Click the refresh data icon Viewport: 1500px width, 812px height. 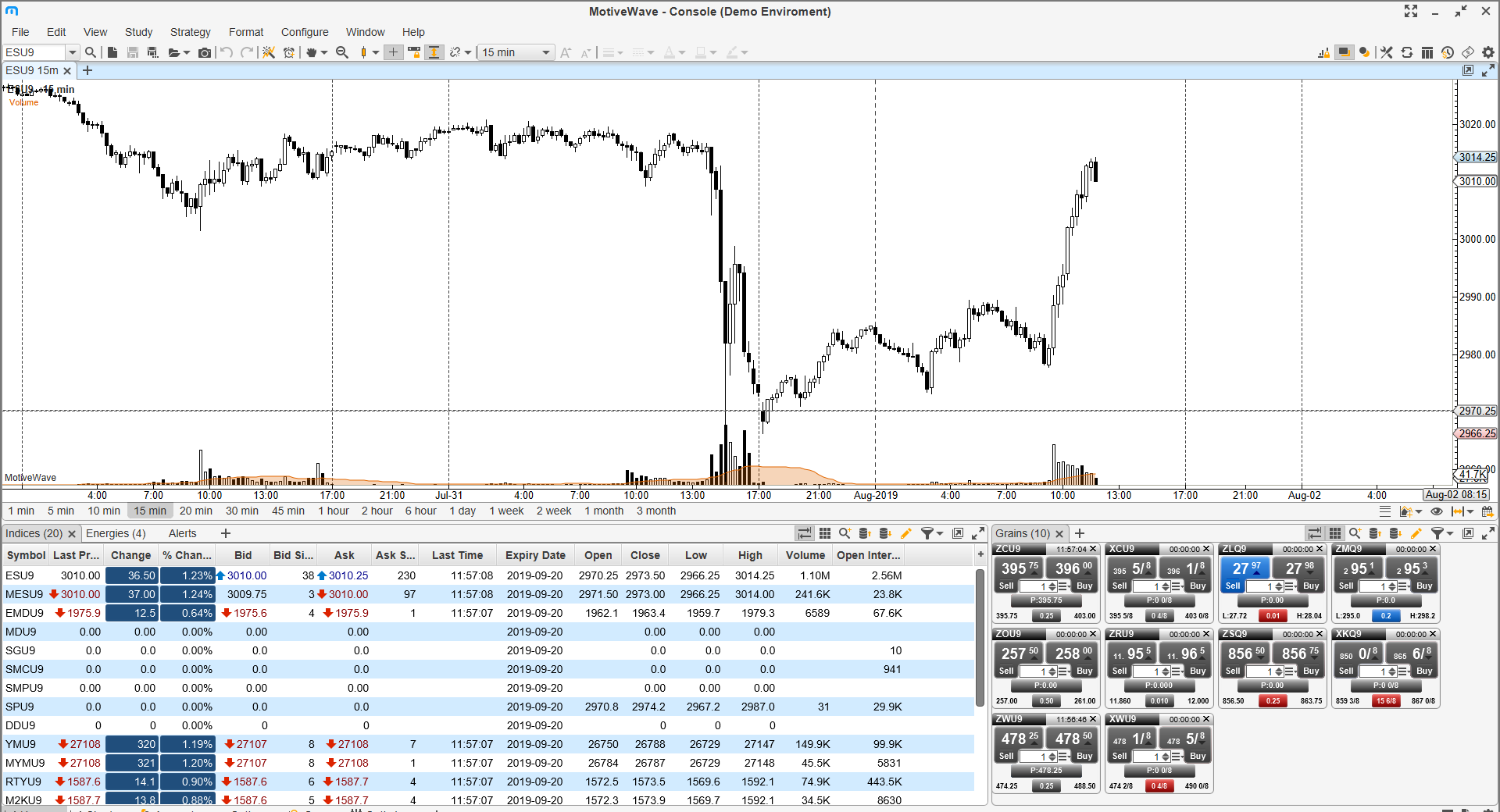pyautogui.click(x=1407, y=52)
